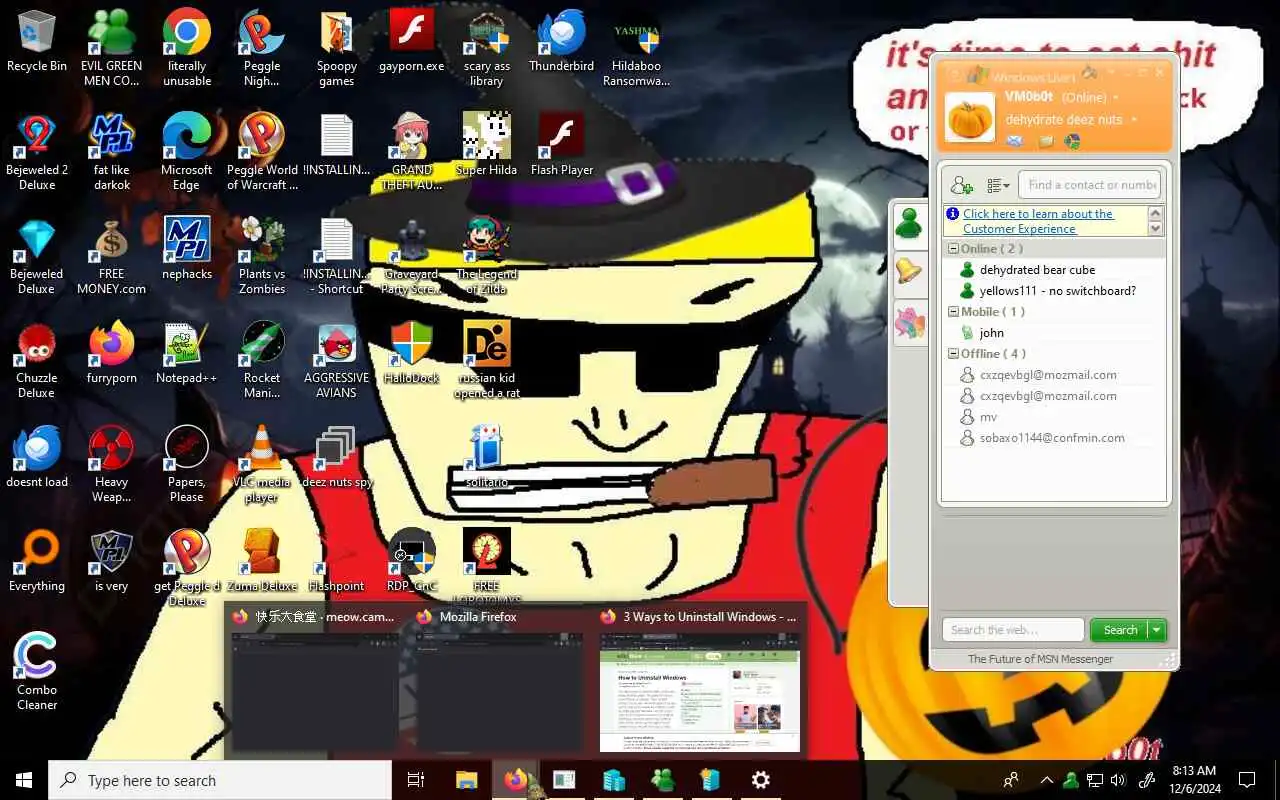Open the People icon on the taskbar
Screen dimensions: 1280x800
[1011, 780]
